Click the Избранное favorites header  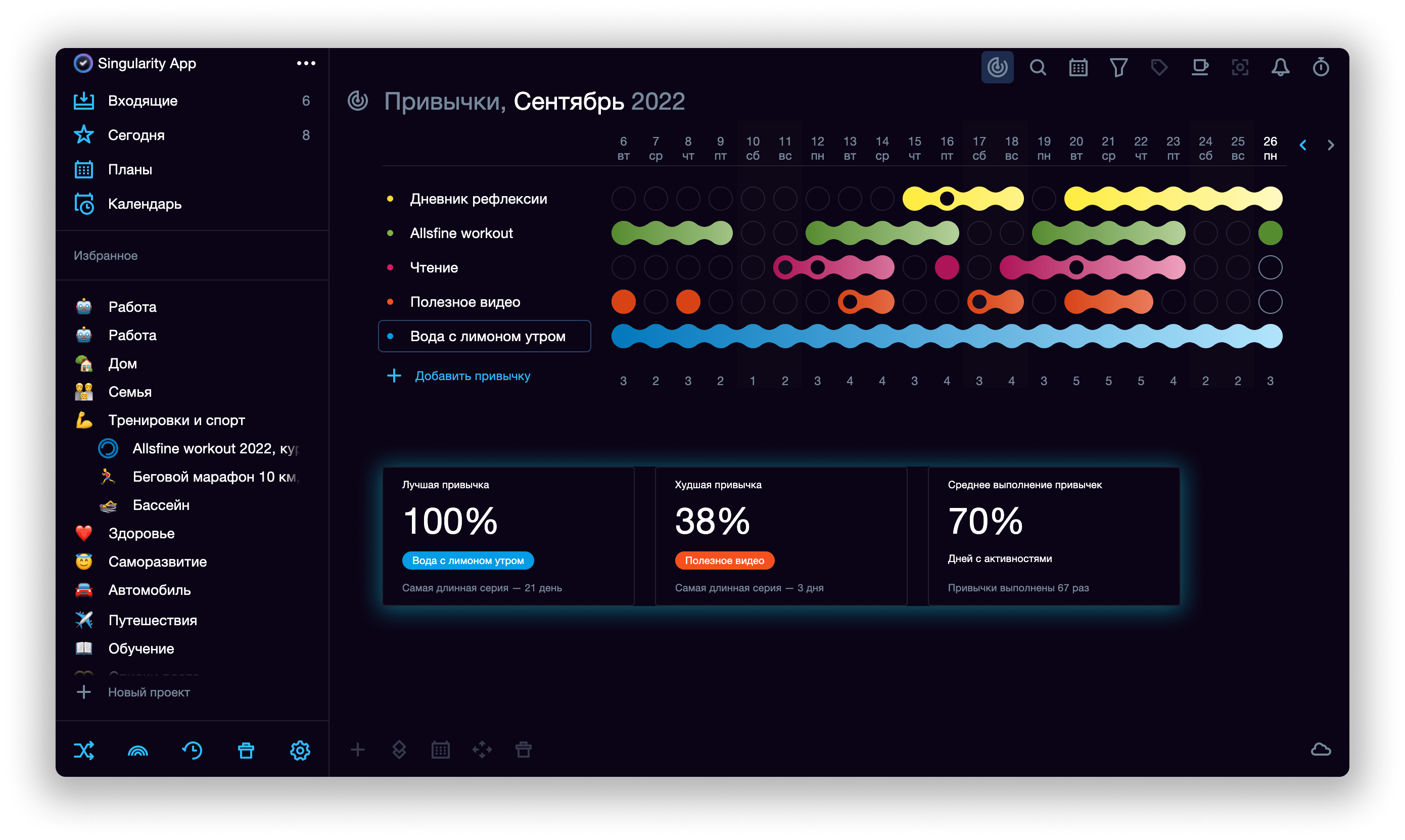[105, 256]
